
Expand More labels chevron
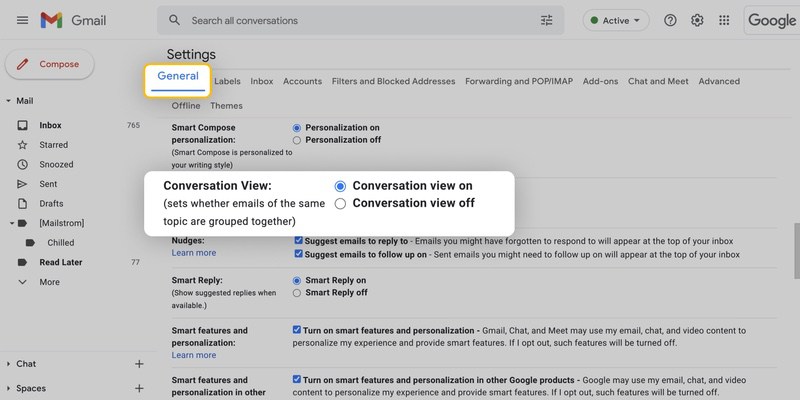point(22,282)
